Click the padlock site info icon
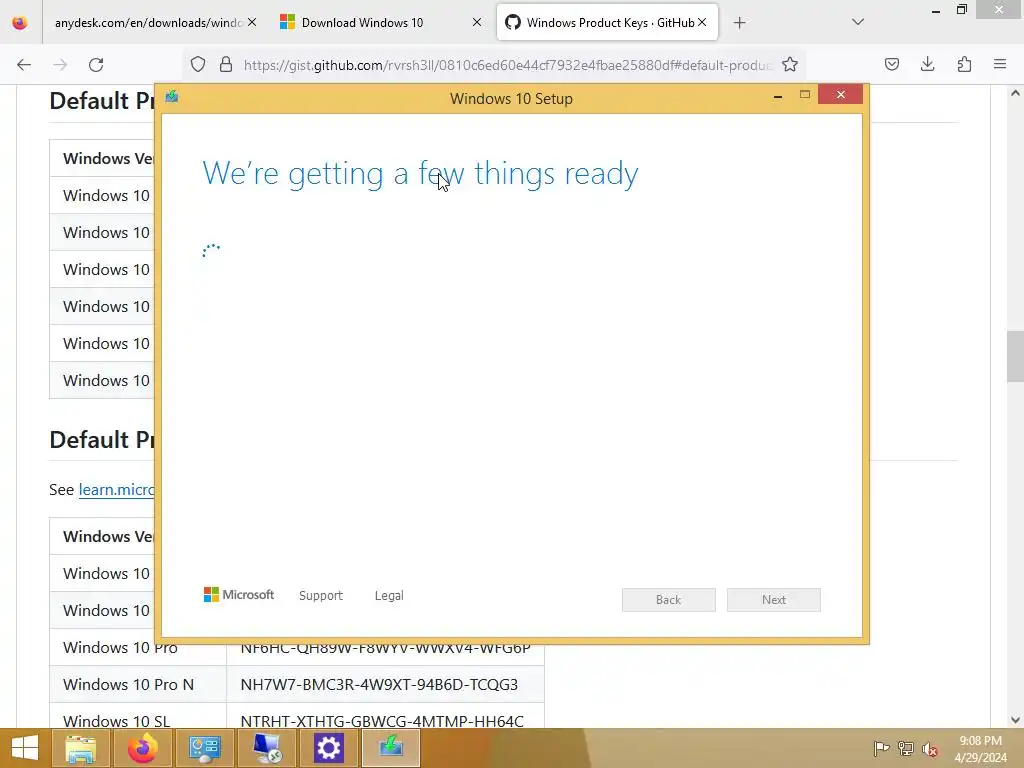 [226, 64]
